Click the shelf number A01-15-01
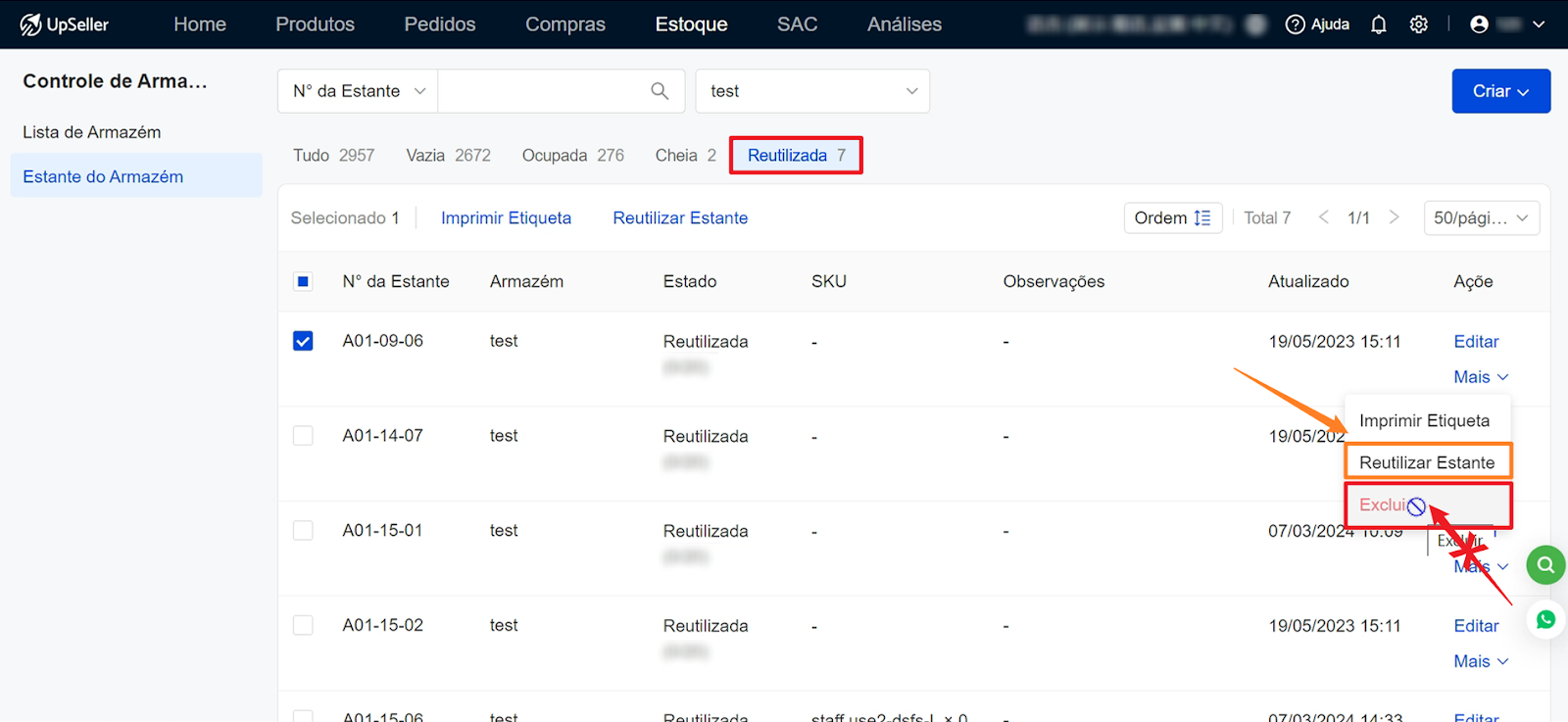Viewport: 1568px width, 722px height. (382, 531)
